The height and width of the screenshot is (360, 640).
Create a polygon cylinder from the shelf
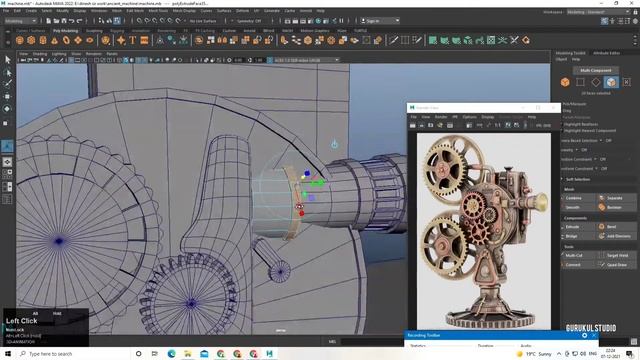coord(43,40)
